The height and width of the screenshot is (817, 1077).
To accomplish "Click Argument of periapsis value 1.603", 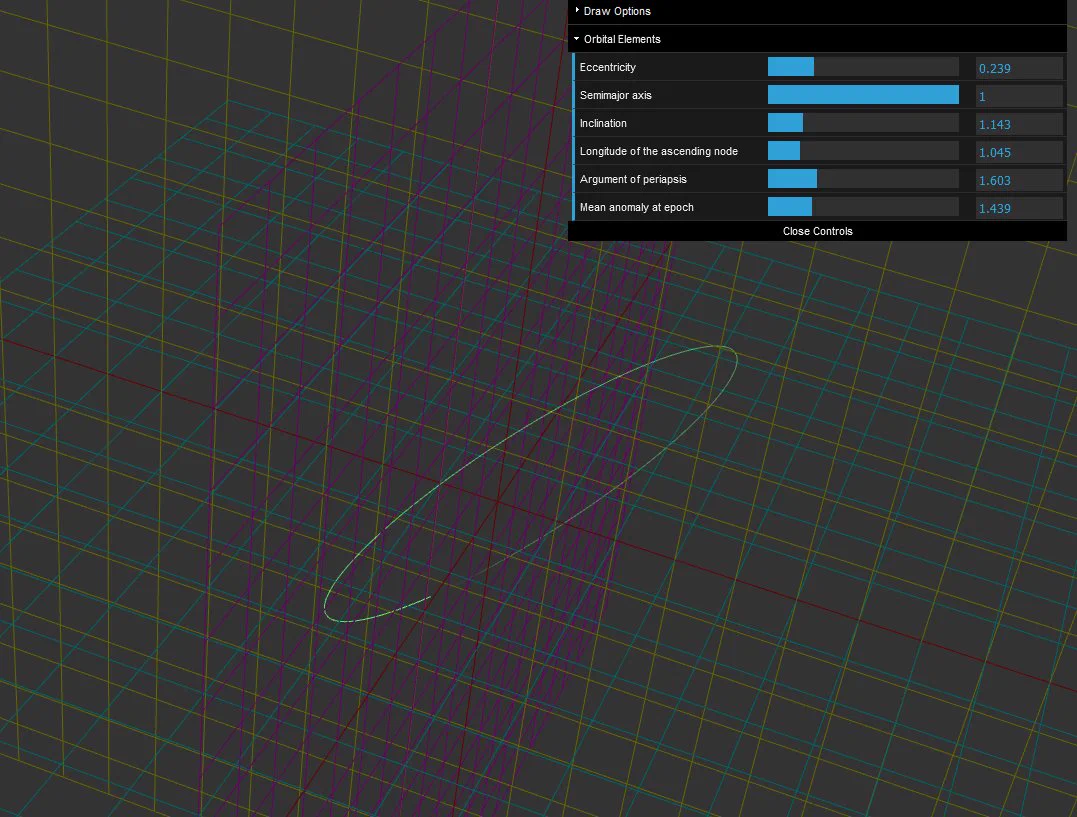I will coord(1019,180).
